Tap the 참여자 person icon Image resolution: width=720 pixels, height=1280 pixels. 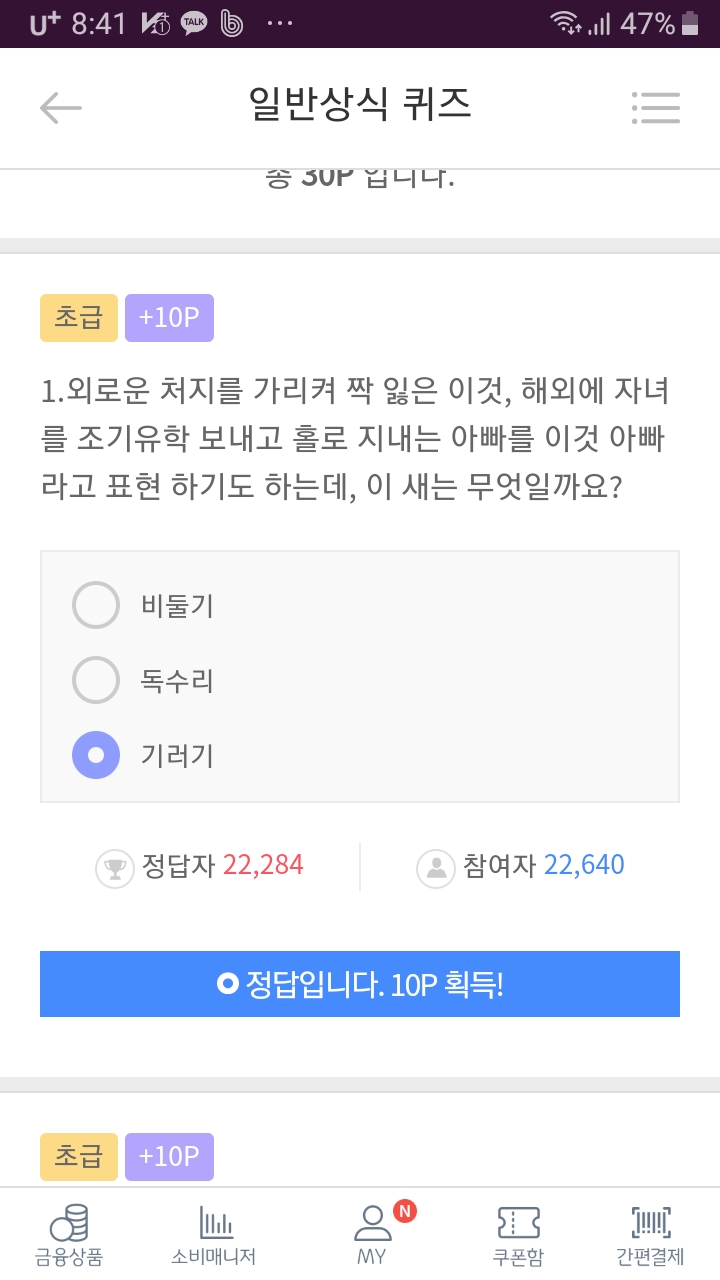pos(436,867)
